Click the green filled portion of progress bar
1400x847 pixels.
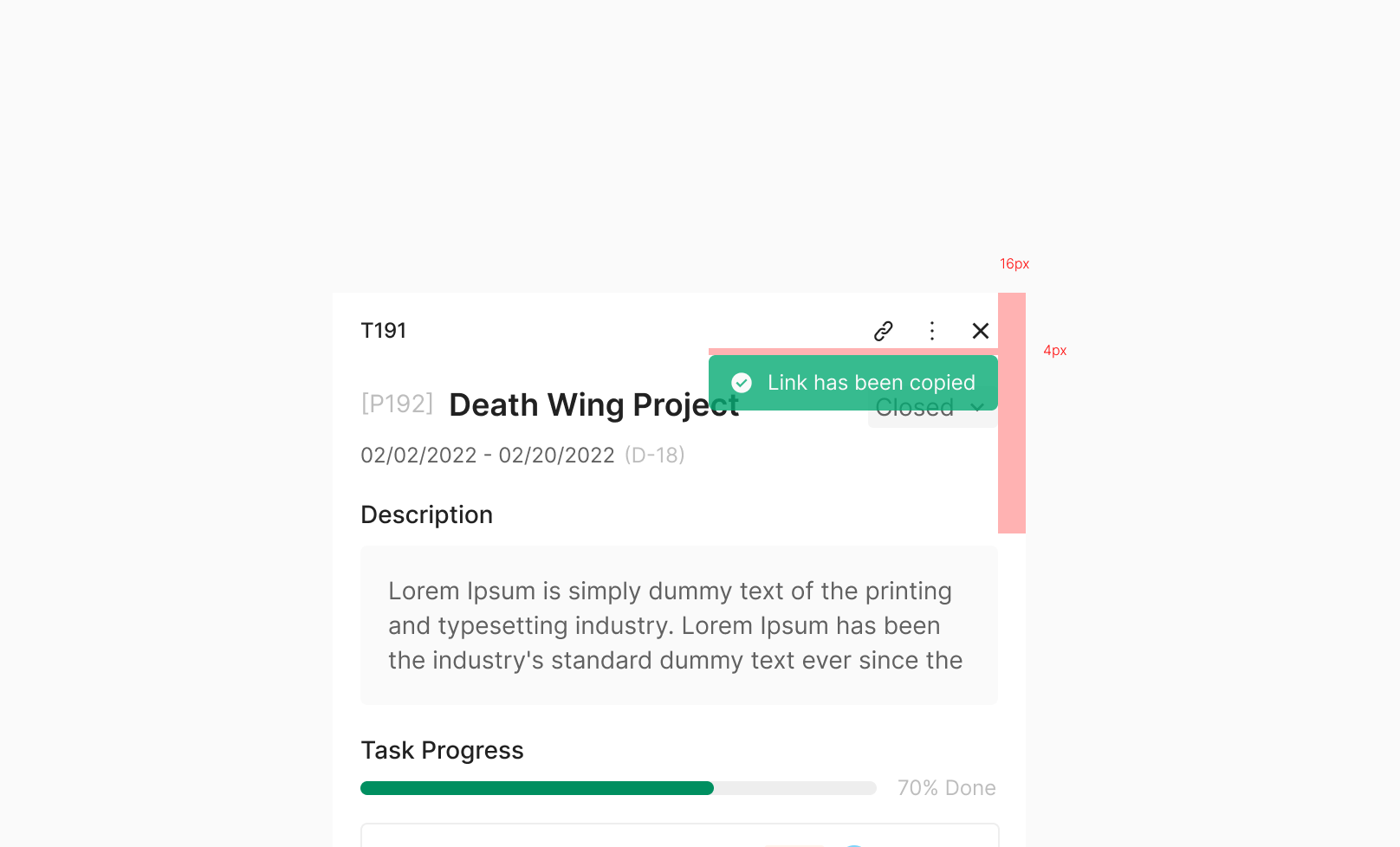coord(537,788)
